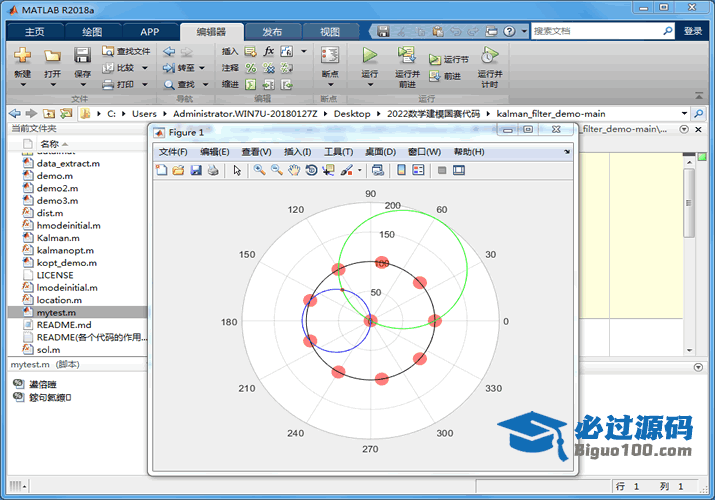The image size is (715, 500).
Task: Click Open File icon in Figure 1 toolbar
Action: coord(178,170)
